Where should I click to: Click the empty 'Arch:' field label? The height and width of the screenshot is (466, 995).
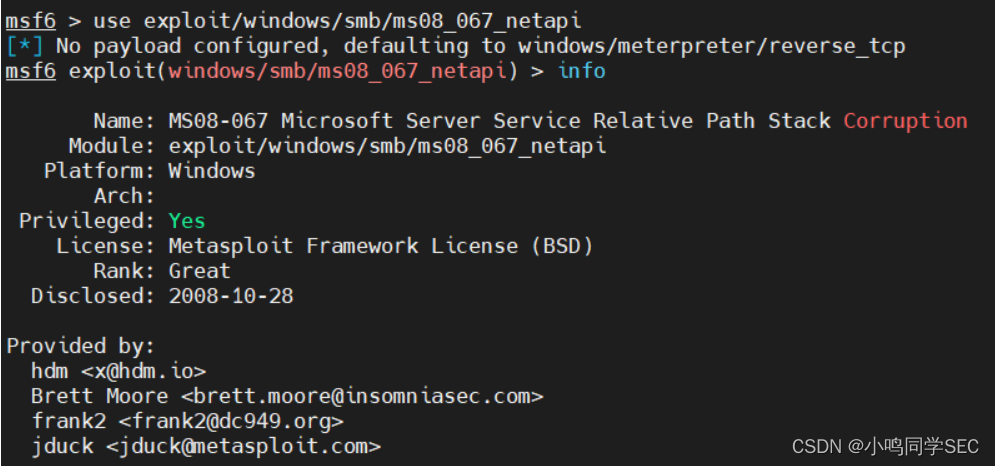tap(124, 196)
